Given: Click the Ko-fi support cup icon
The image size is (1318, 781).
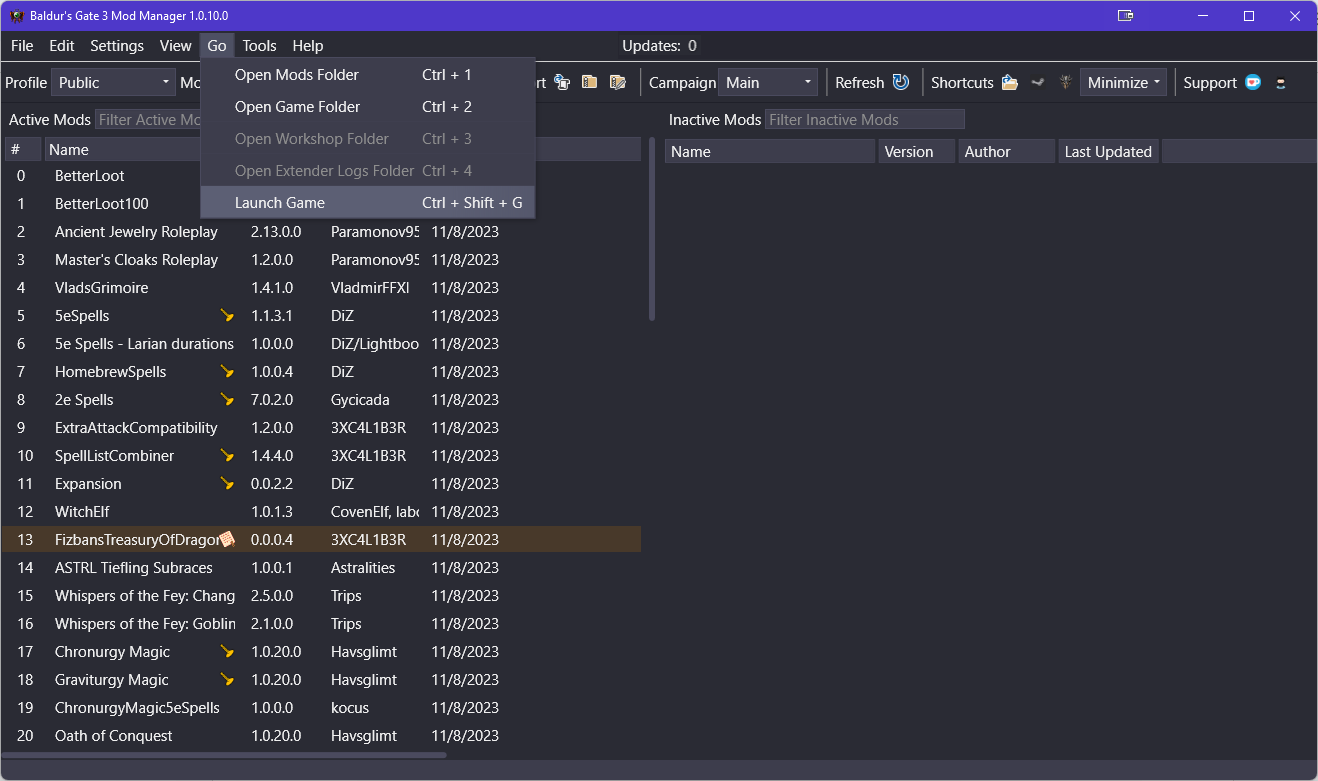Looking at the screenshot, I should pyautogui.click(x=1253, y=83).
